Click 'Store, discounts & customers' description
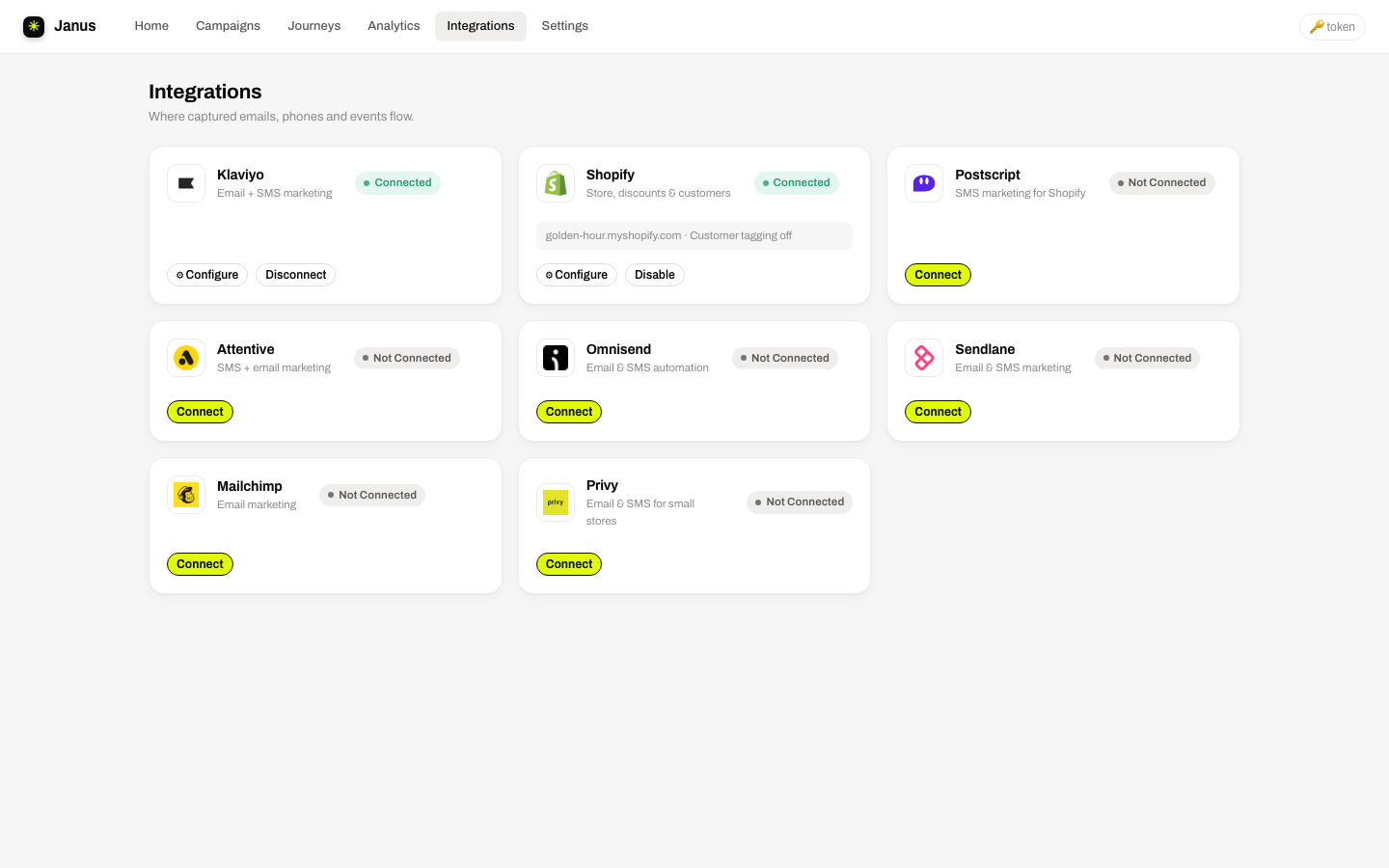Viewport: 1389px width, 868px height. click(659, 193)
